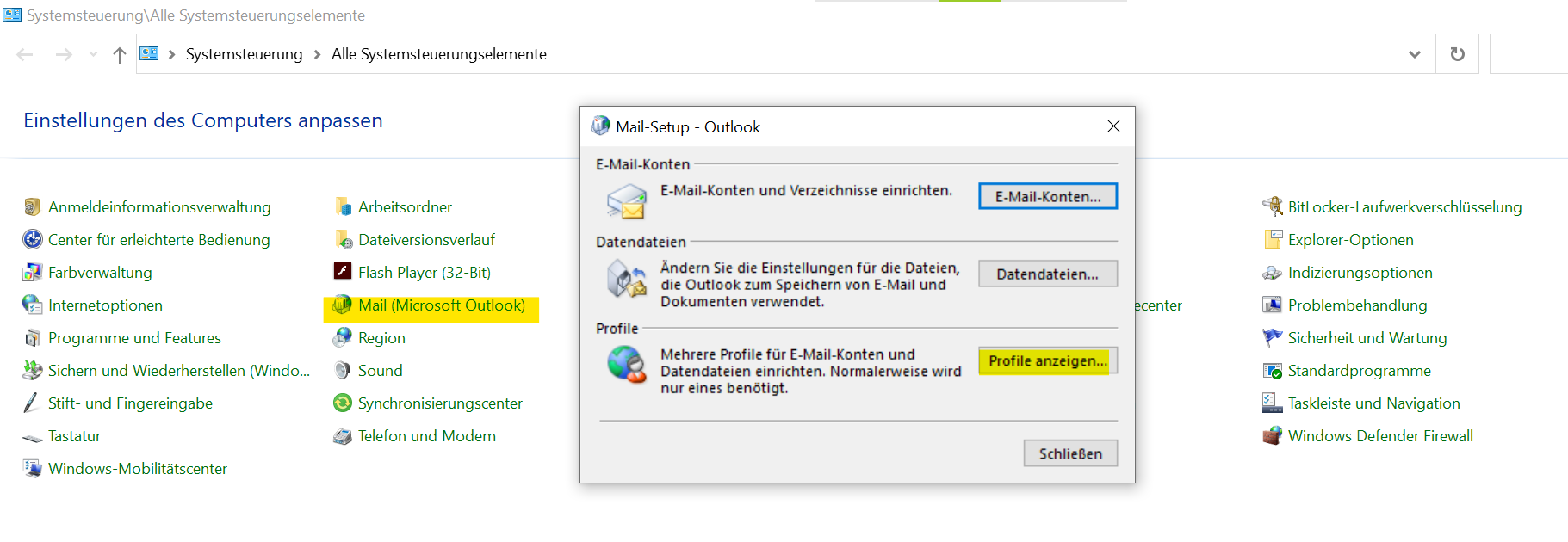
Task: Open the Mail (Microsoft Outlook) link
Action: 442,305
